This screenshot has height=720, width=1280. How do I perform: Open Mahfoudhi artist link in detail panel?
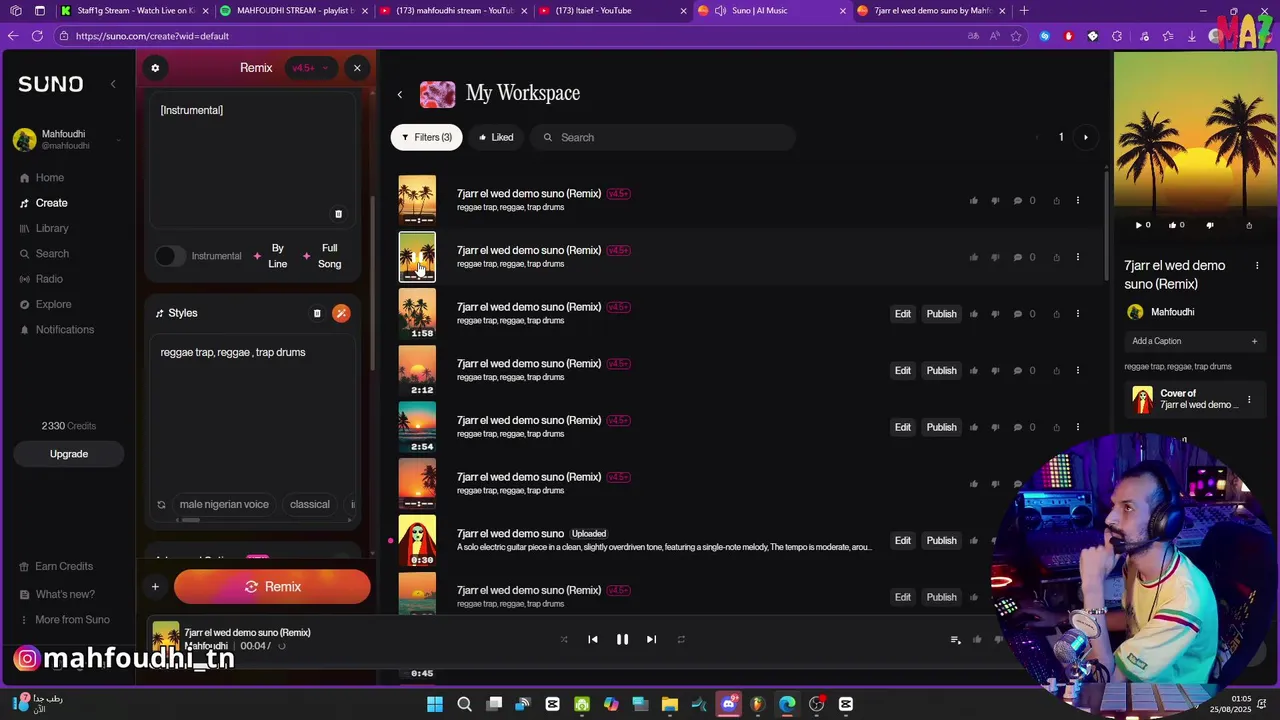1172,312
